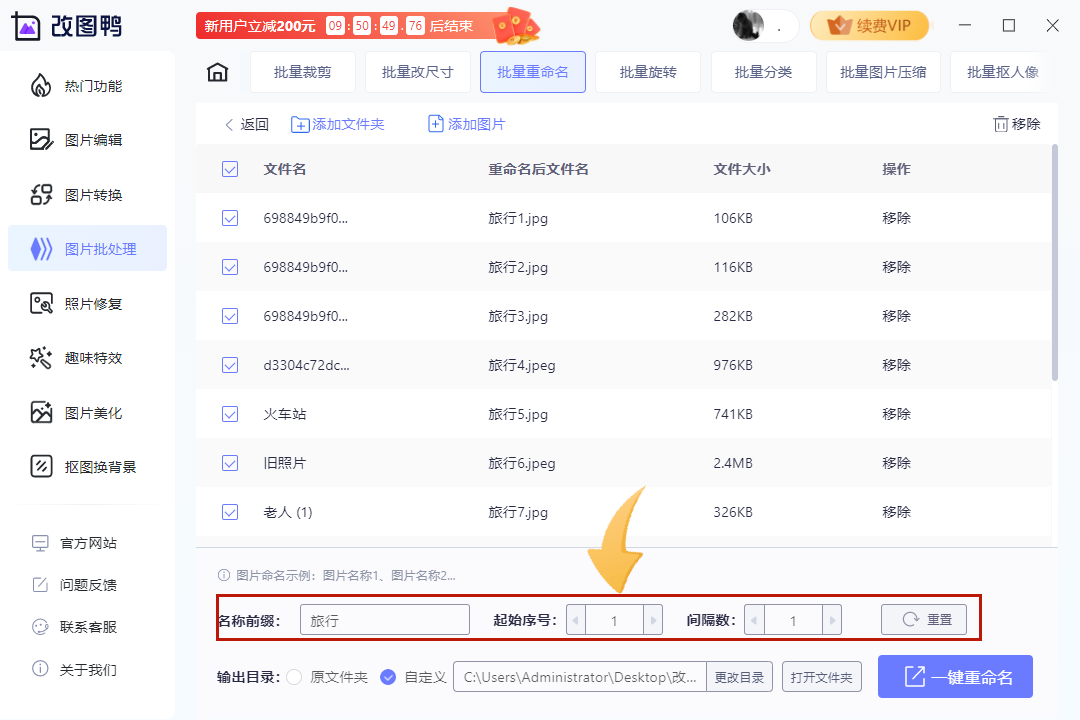1080x720 pixels.
Task: Uncheck the 火车站 file row checkbox
Action: [230, 414]
